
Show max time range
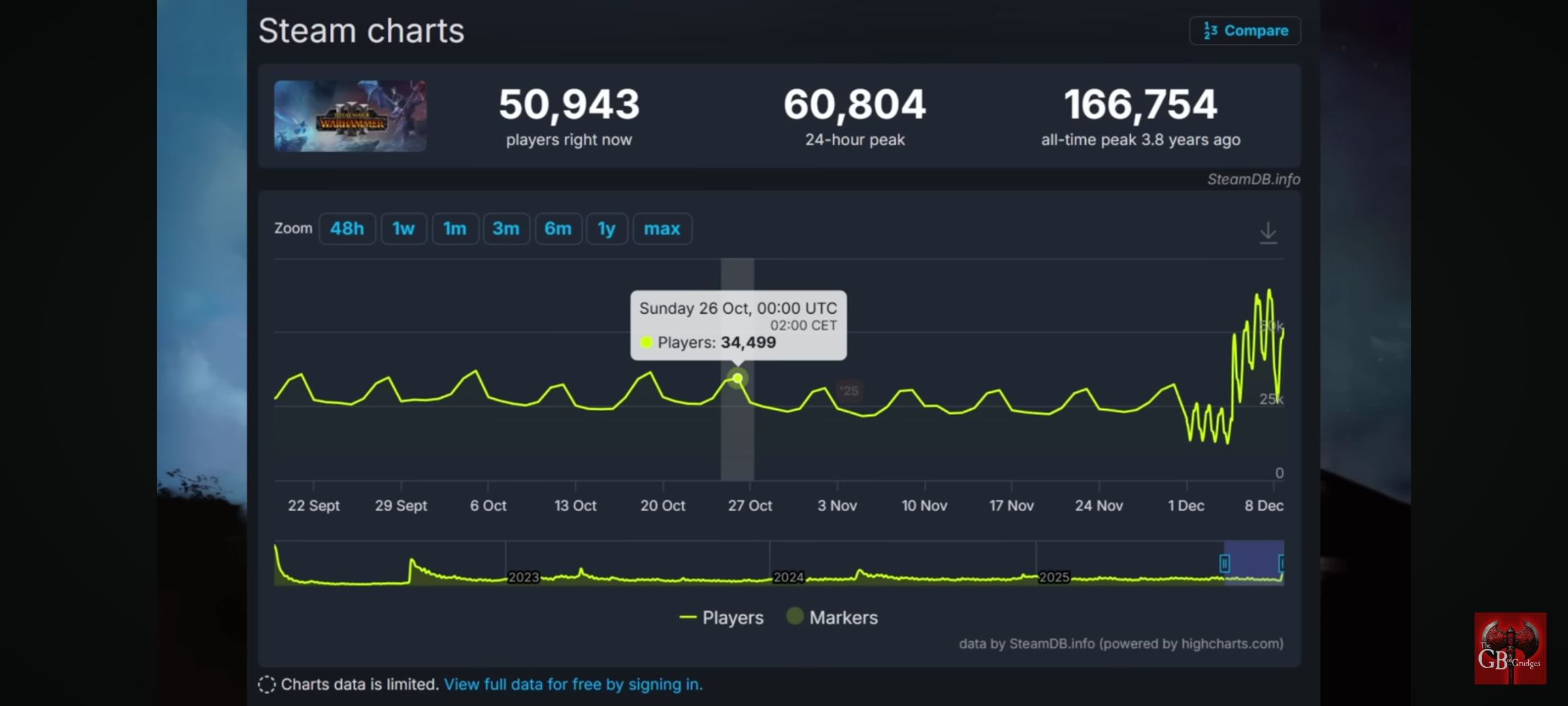pos(662,229)
